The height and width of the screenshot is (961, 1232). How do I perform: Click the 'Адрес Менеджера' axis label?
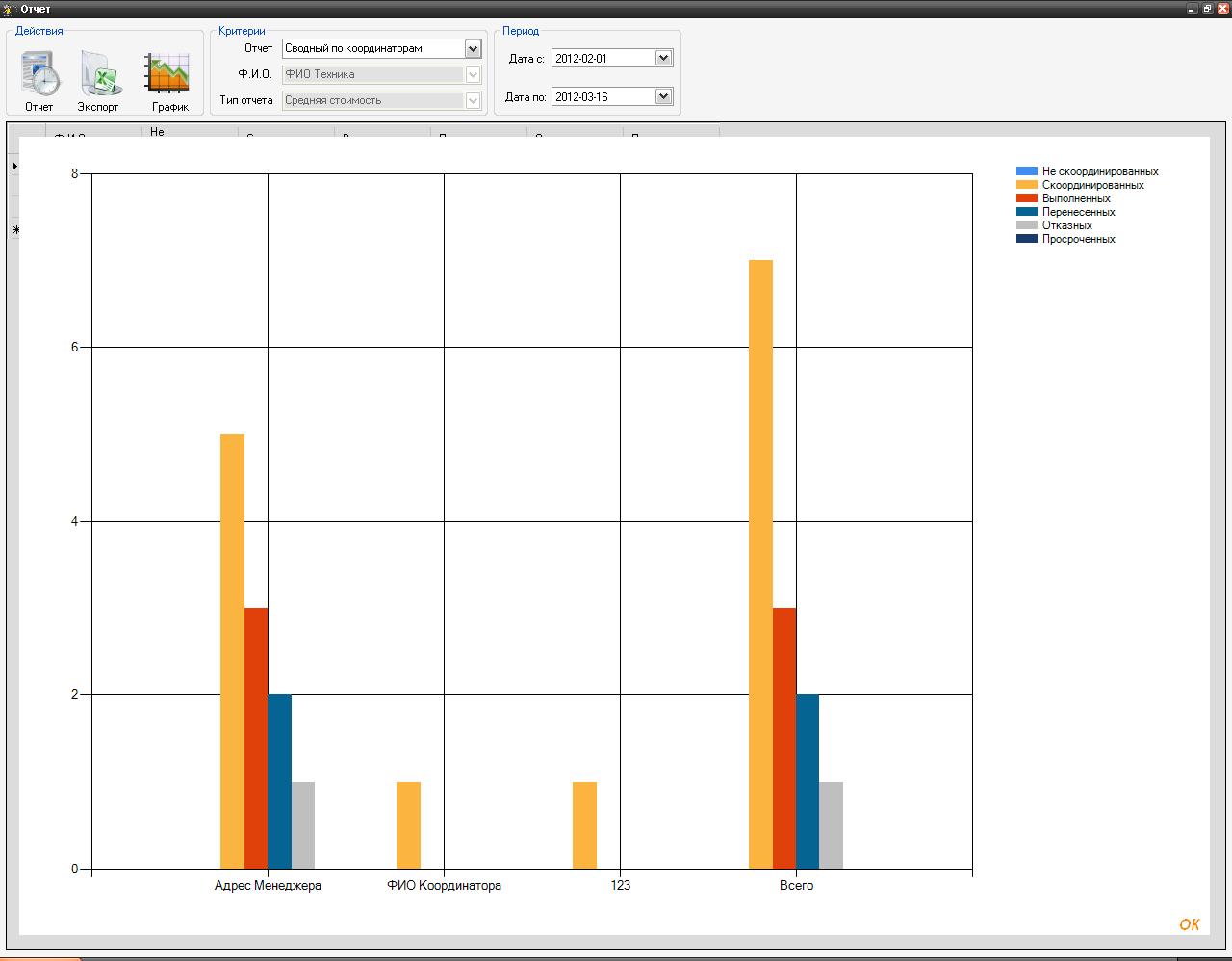pyautogui.click(x=268, y=886)
